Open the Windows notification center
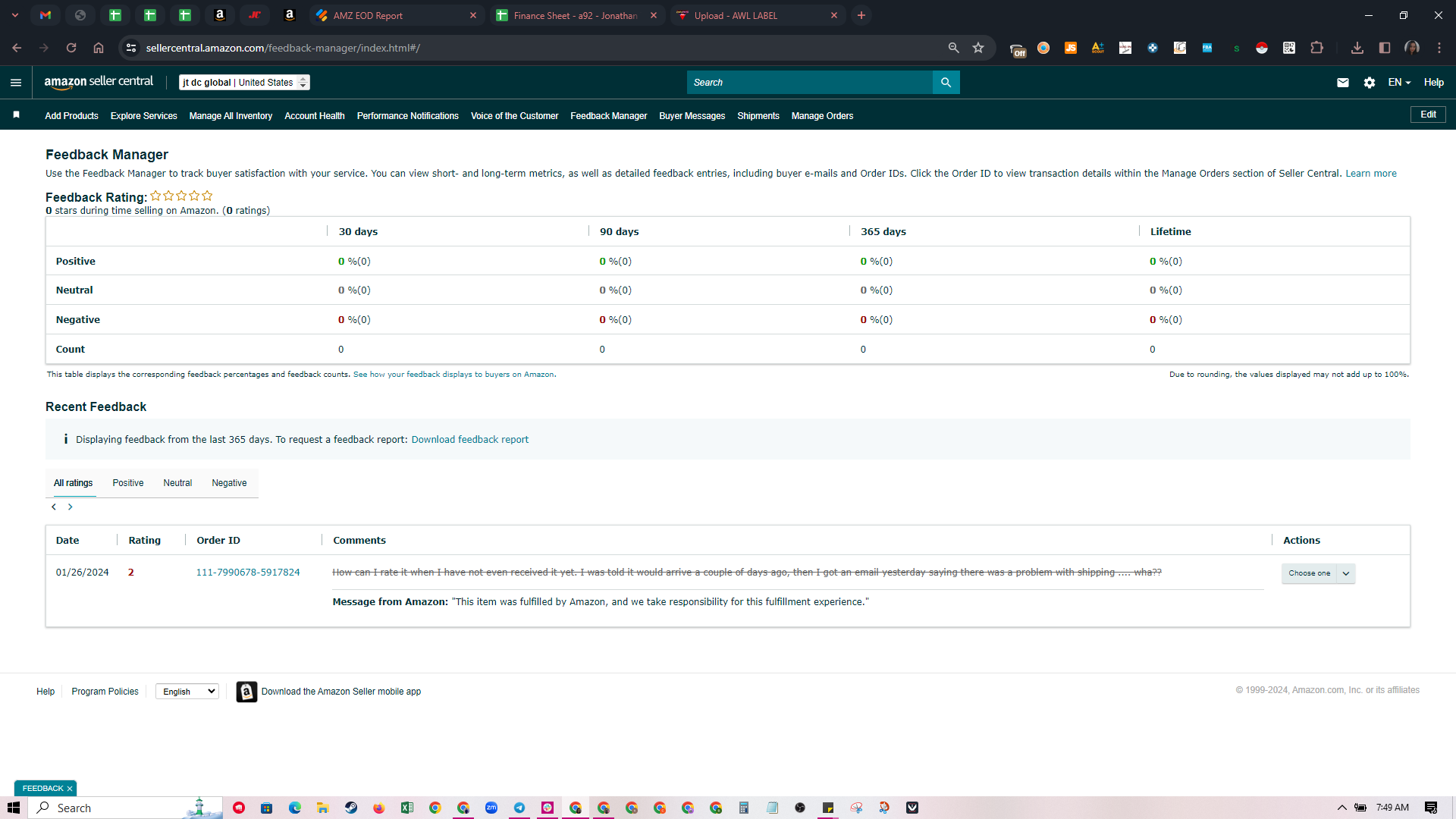Screen dimensions: 1456x819 (1431, 808)
